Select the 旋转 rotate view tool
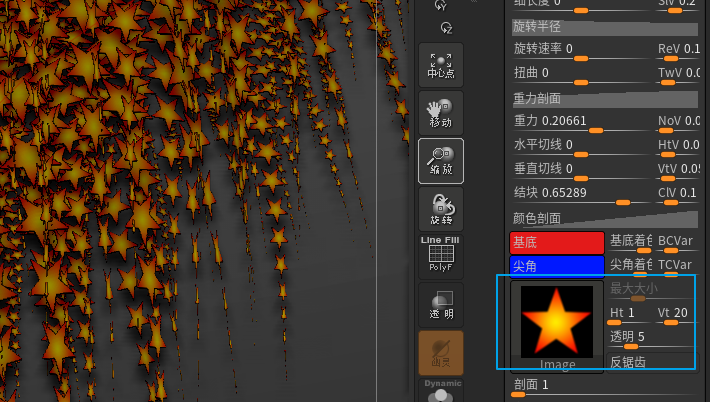Screen dimensions: 710x402 (x=441, y=209)
